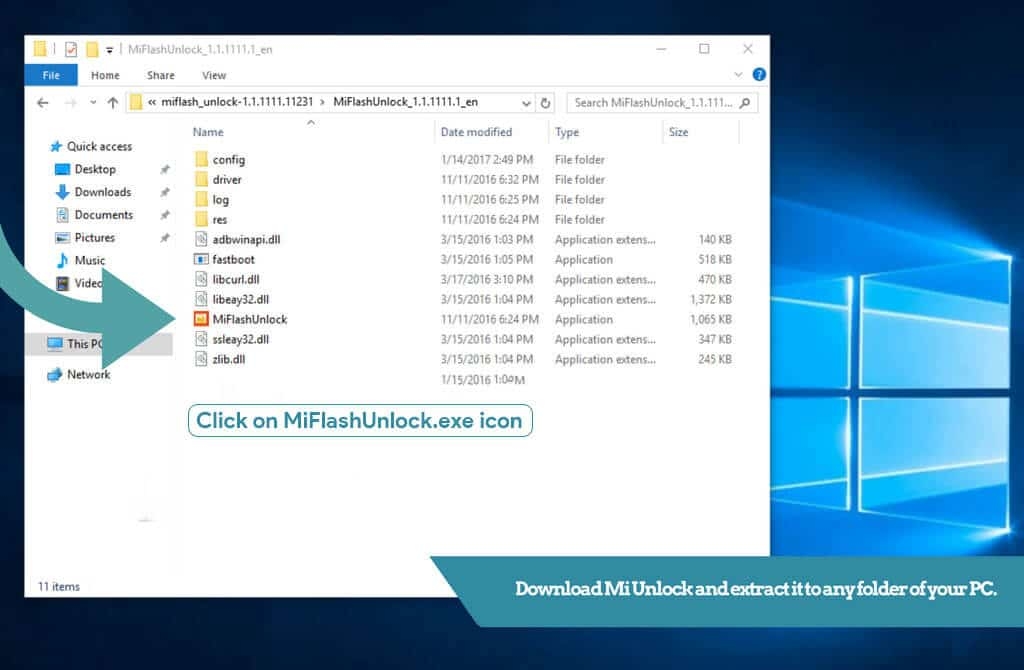
Task: Click the Quick access star icon
Action: pyautogui.click(x=56, y=146)
